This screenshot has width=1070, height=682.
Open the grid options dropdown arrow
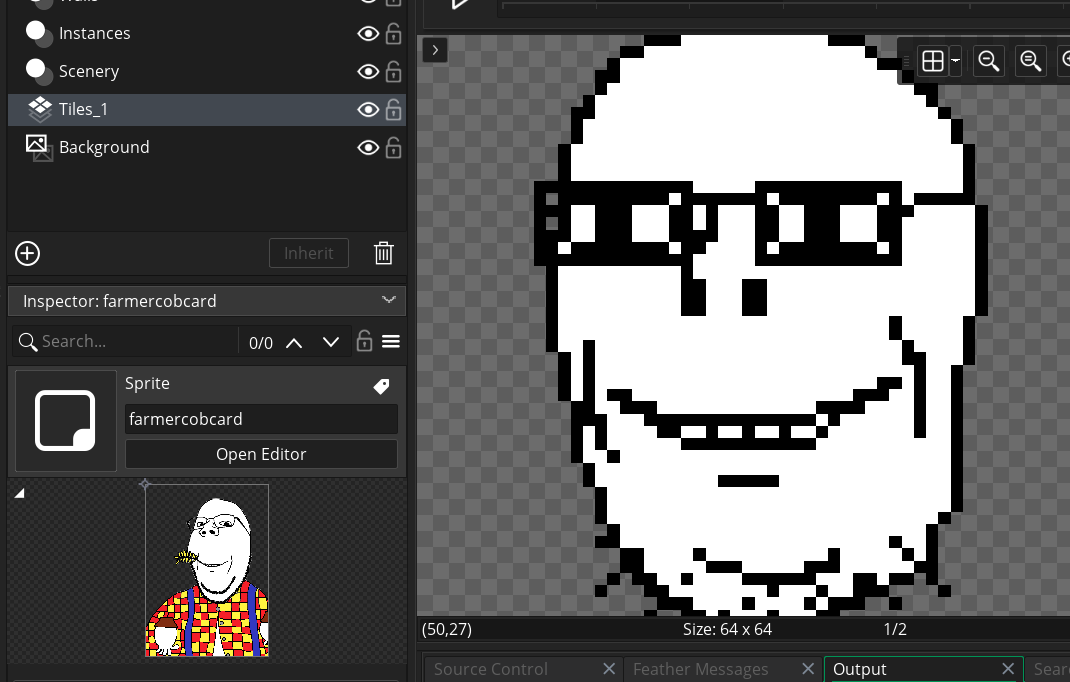[x=956, y=62]
